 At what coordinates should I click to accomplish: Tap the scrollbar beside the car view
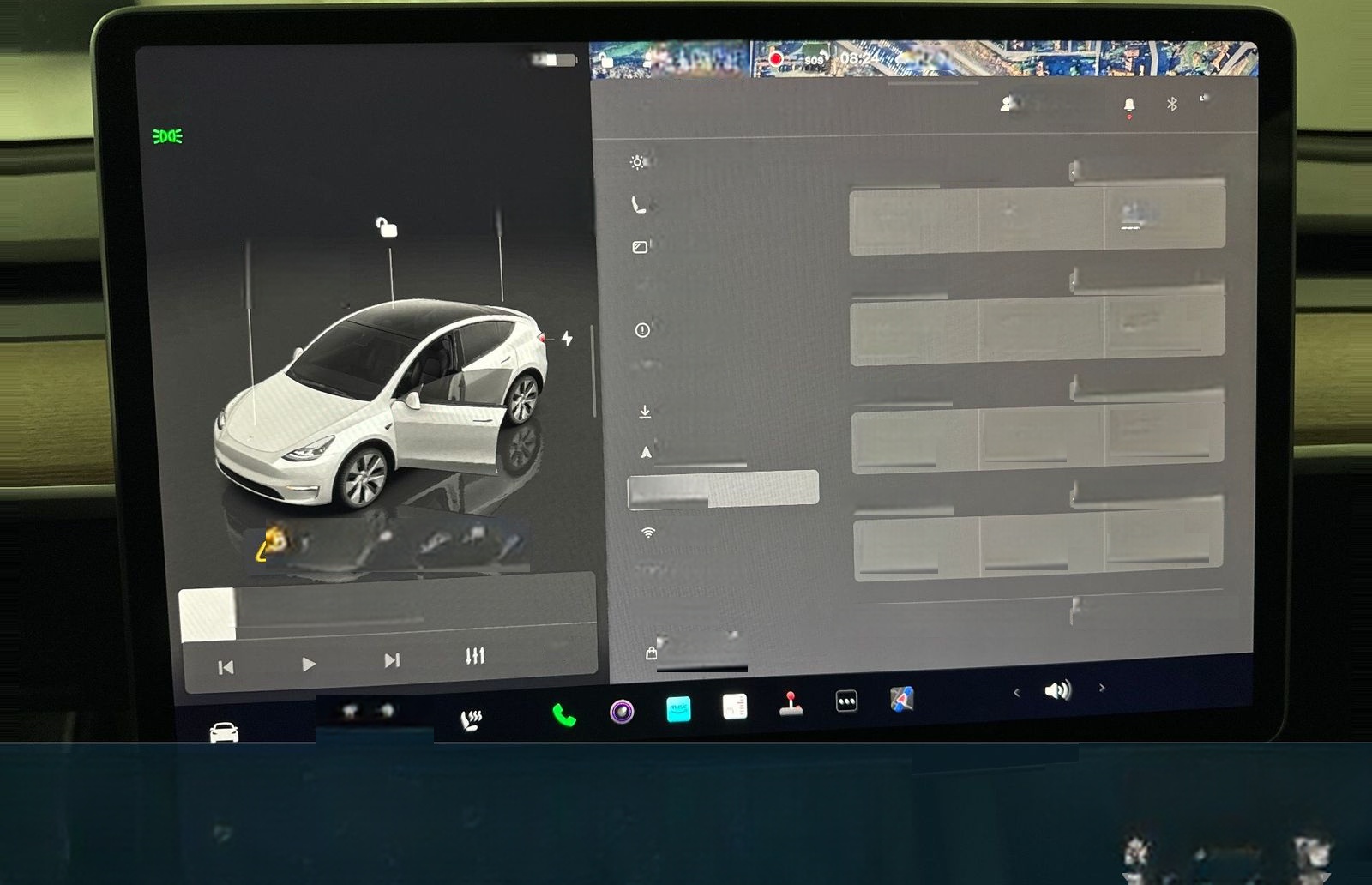pyautogui.click(x=593, y=371)
